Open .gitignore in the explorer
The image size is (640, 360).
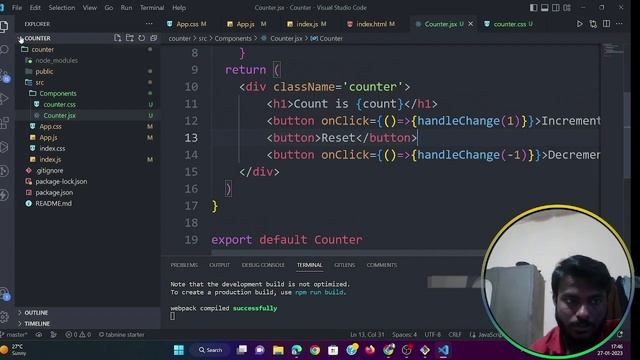pyautogui.click(x=49, y=171)
